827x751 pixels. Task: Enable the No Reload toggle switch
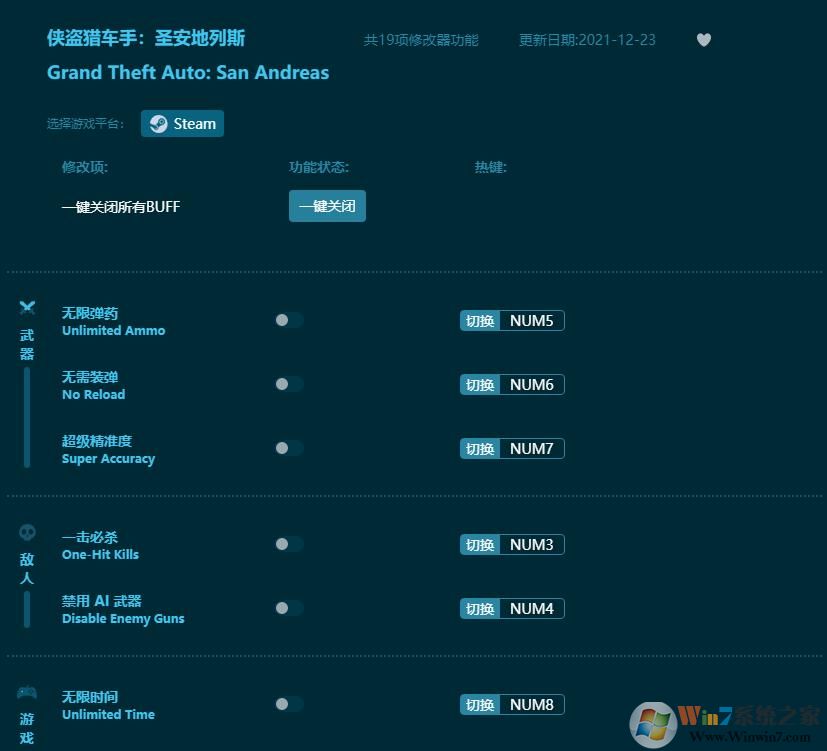coord(289,384)
